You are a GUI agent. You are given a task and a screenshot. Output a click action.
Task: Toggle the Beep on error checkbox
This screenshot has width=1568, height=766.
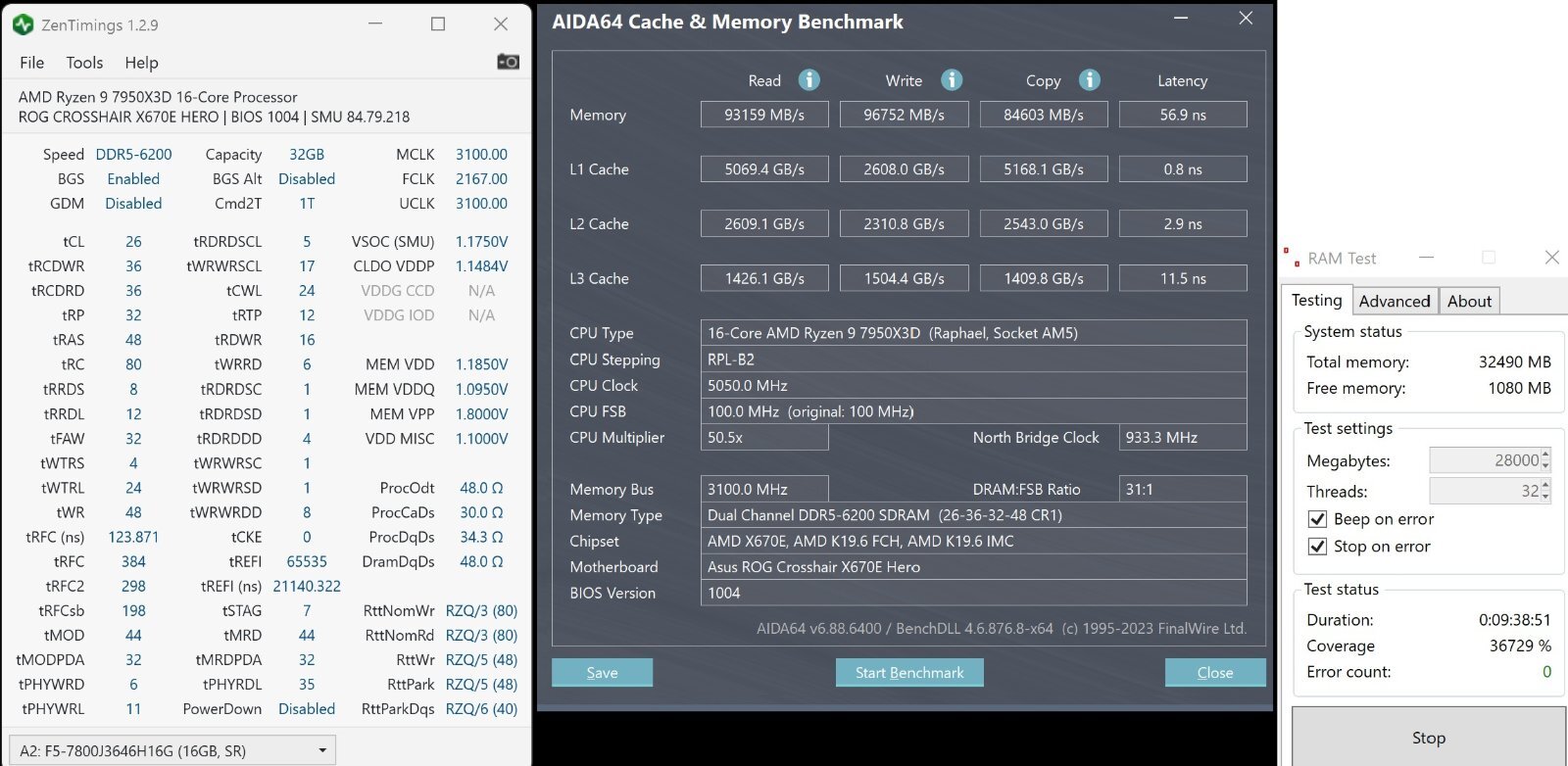click(x=1318, y=519)
